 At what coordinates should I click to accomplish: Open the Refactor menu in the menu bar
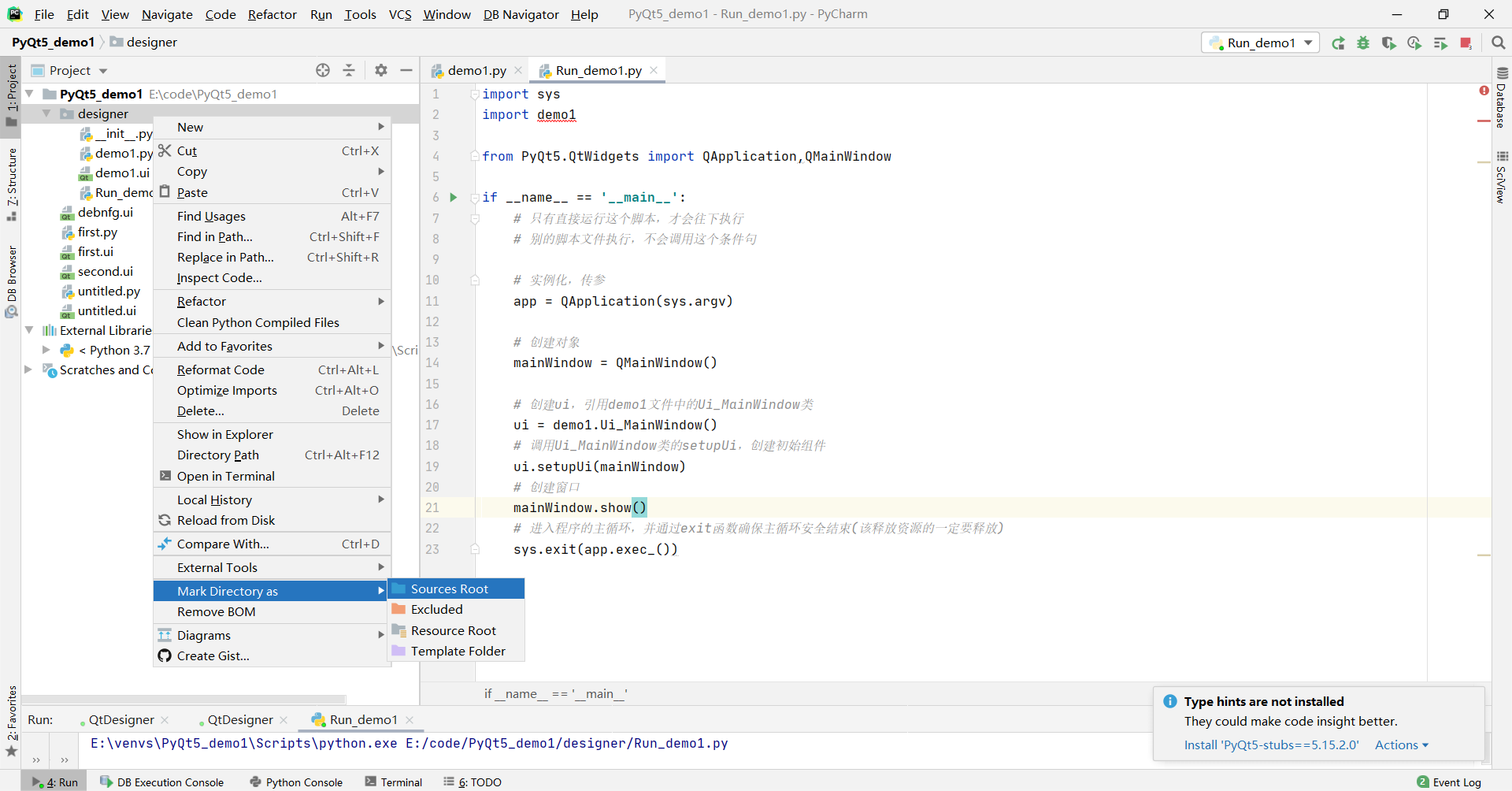(x=272, y=14)
